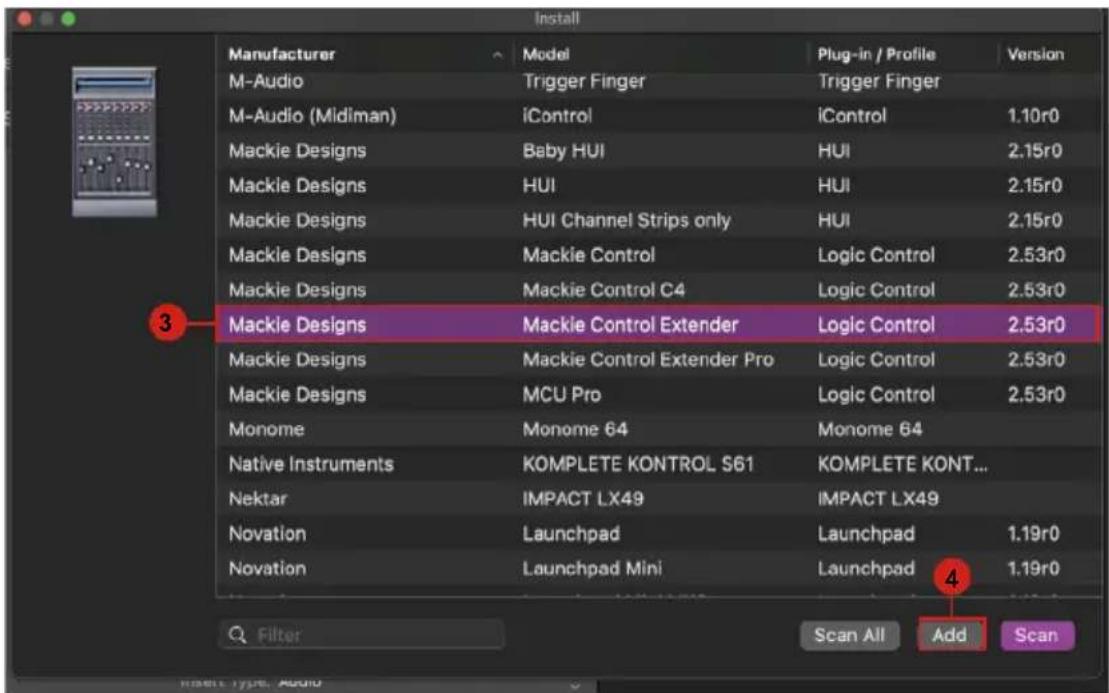Click the Add button

coord(951,635)
